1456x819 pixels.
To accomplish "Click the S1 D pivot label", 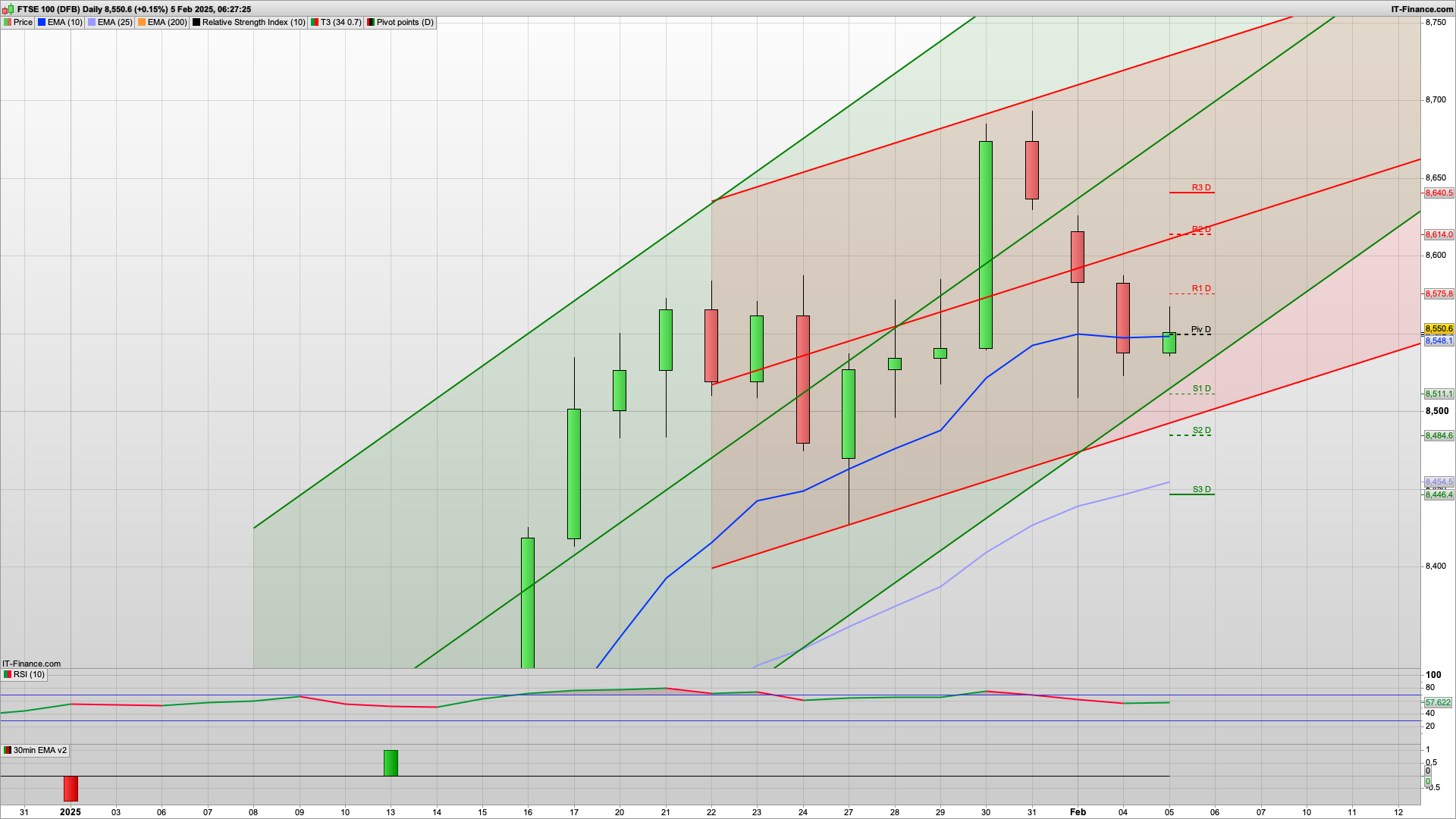I will point(1201,388).
